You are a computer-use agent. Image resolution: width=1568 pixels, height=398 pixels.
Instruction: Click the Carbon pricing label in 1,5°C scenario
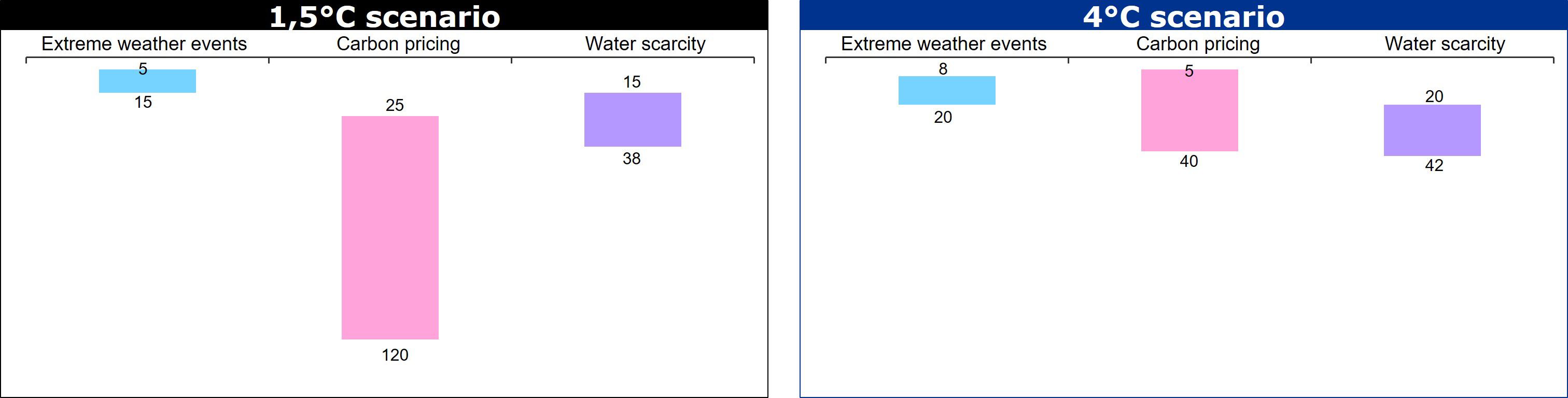tap(398, 44)
